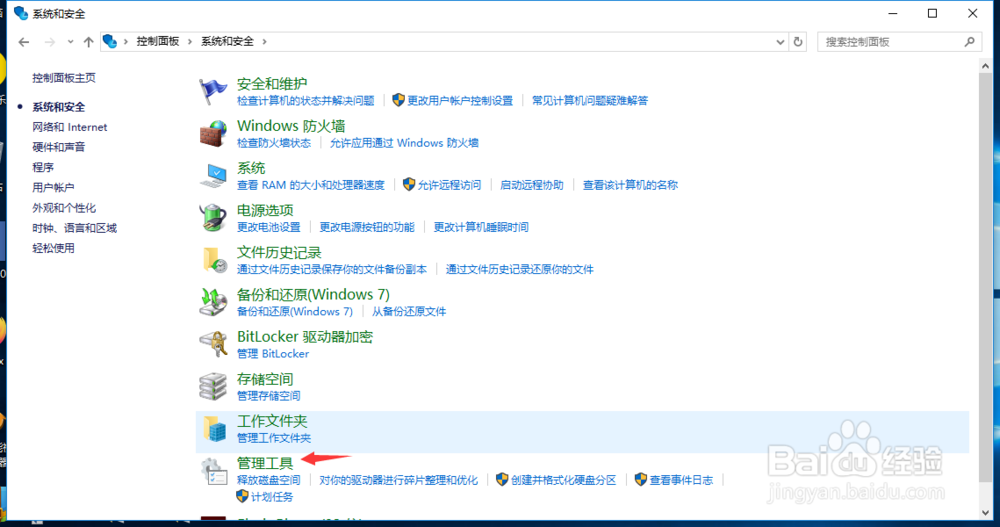Open 时钟、语言和区域 category
This screenshot has height=527, width=1000.
[x=75, y=228]
